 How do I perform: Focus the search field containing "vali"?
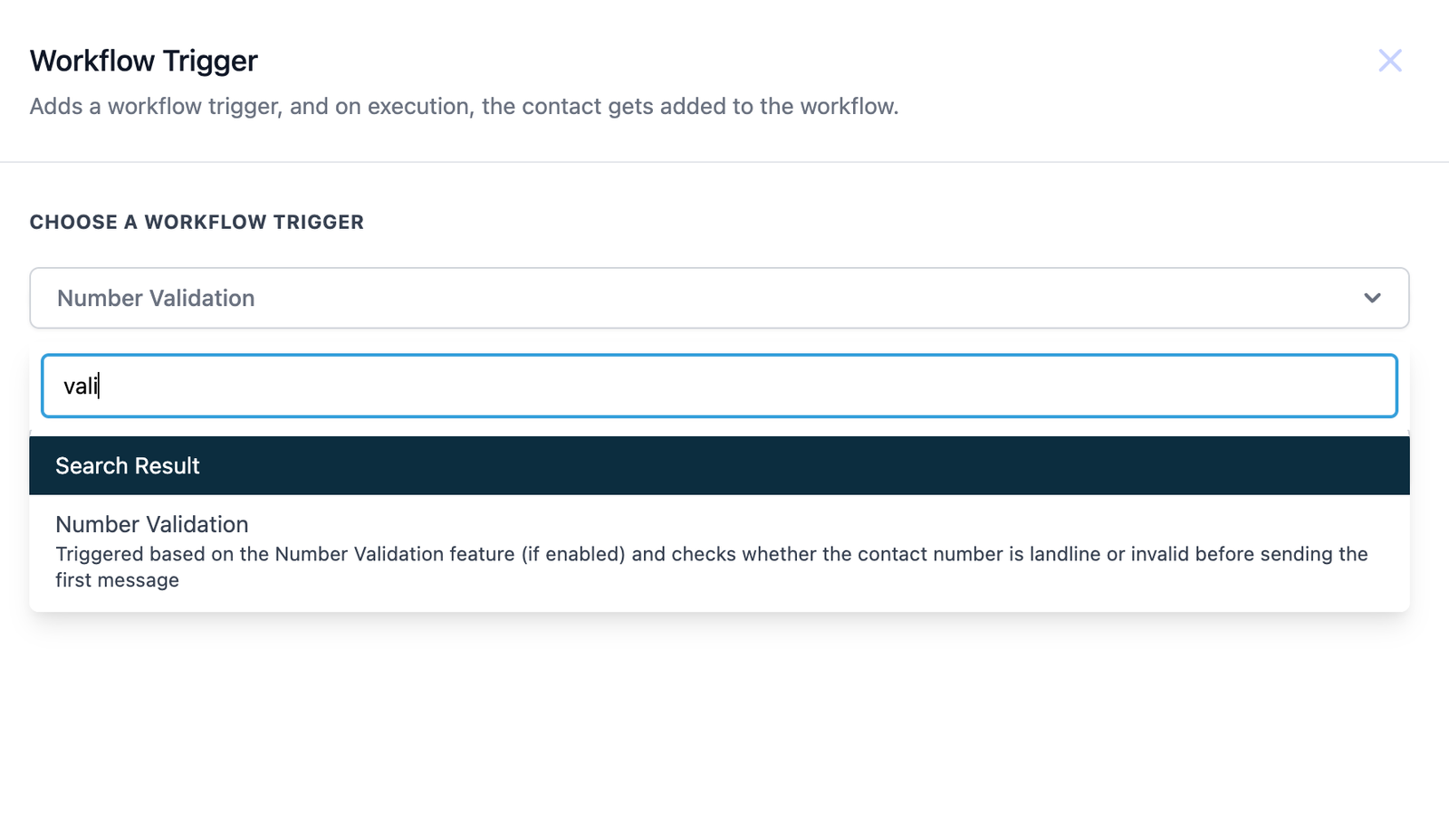719,386
